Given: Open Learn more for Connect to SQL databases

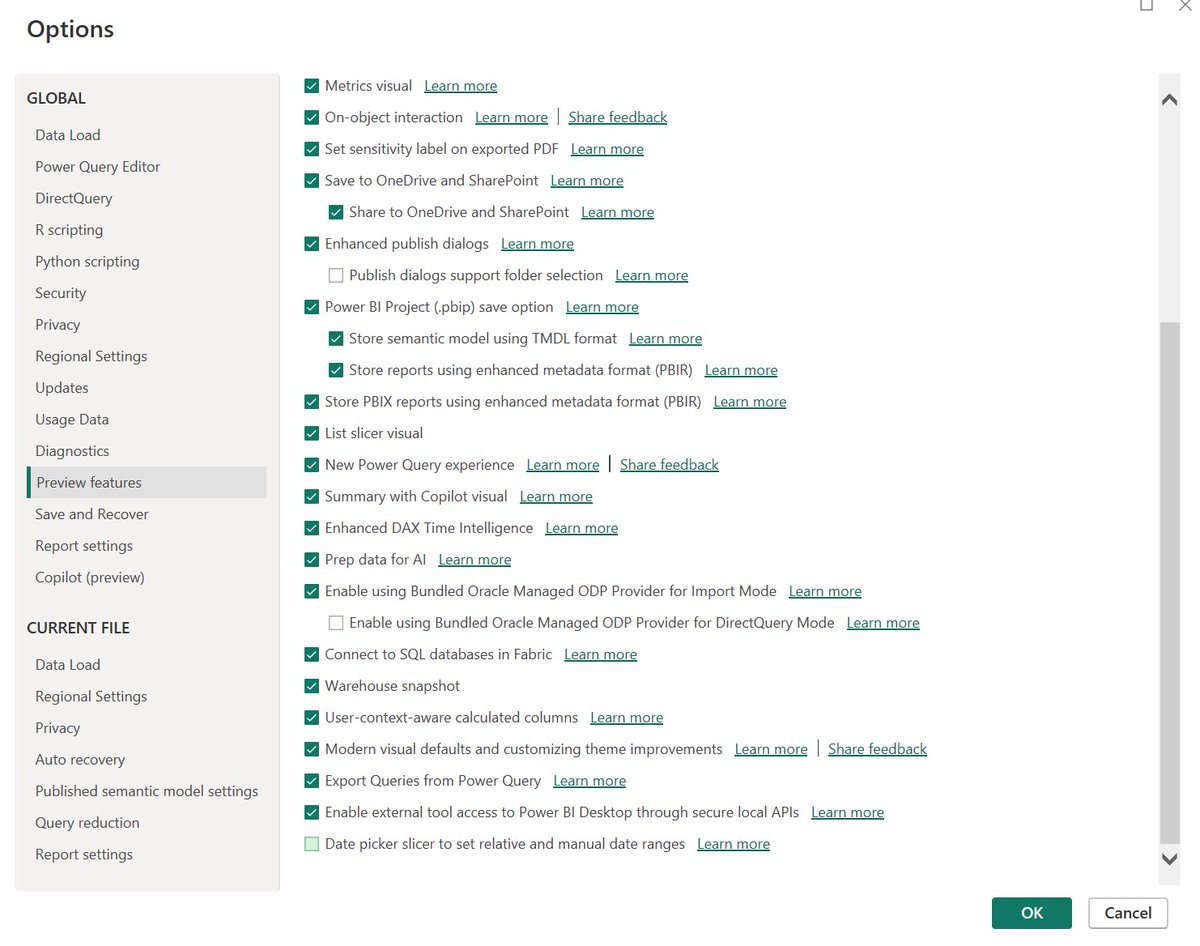Looking at the screenshot, I should (x=600, y=654).
